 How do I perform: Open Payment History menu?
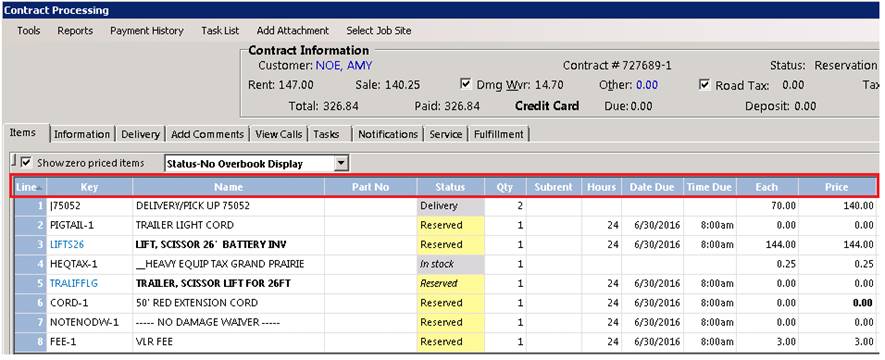147,30
